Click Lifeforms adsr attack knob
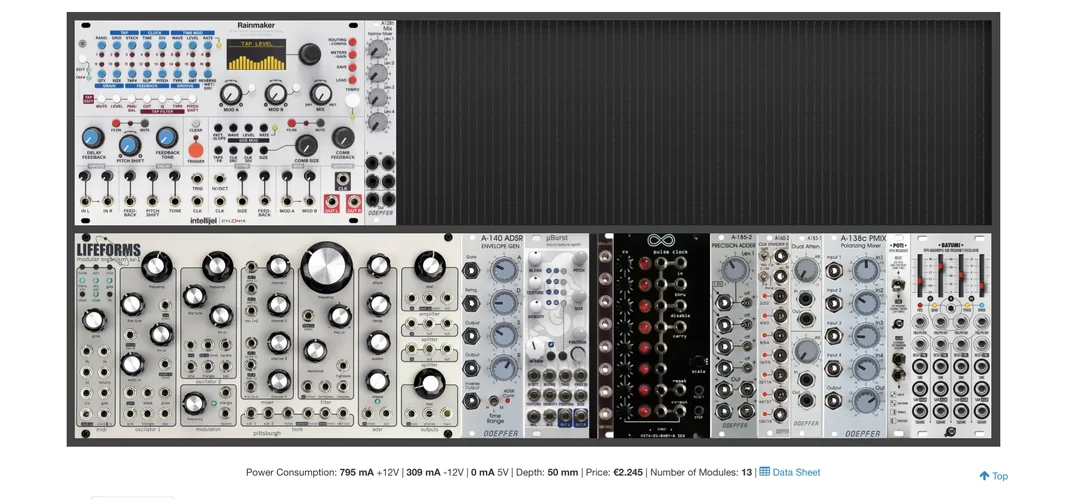This screenshot has height=500, width=1083. [x=378, y=266]
